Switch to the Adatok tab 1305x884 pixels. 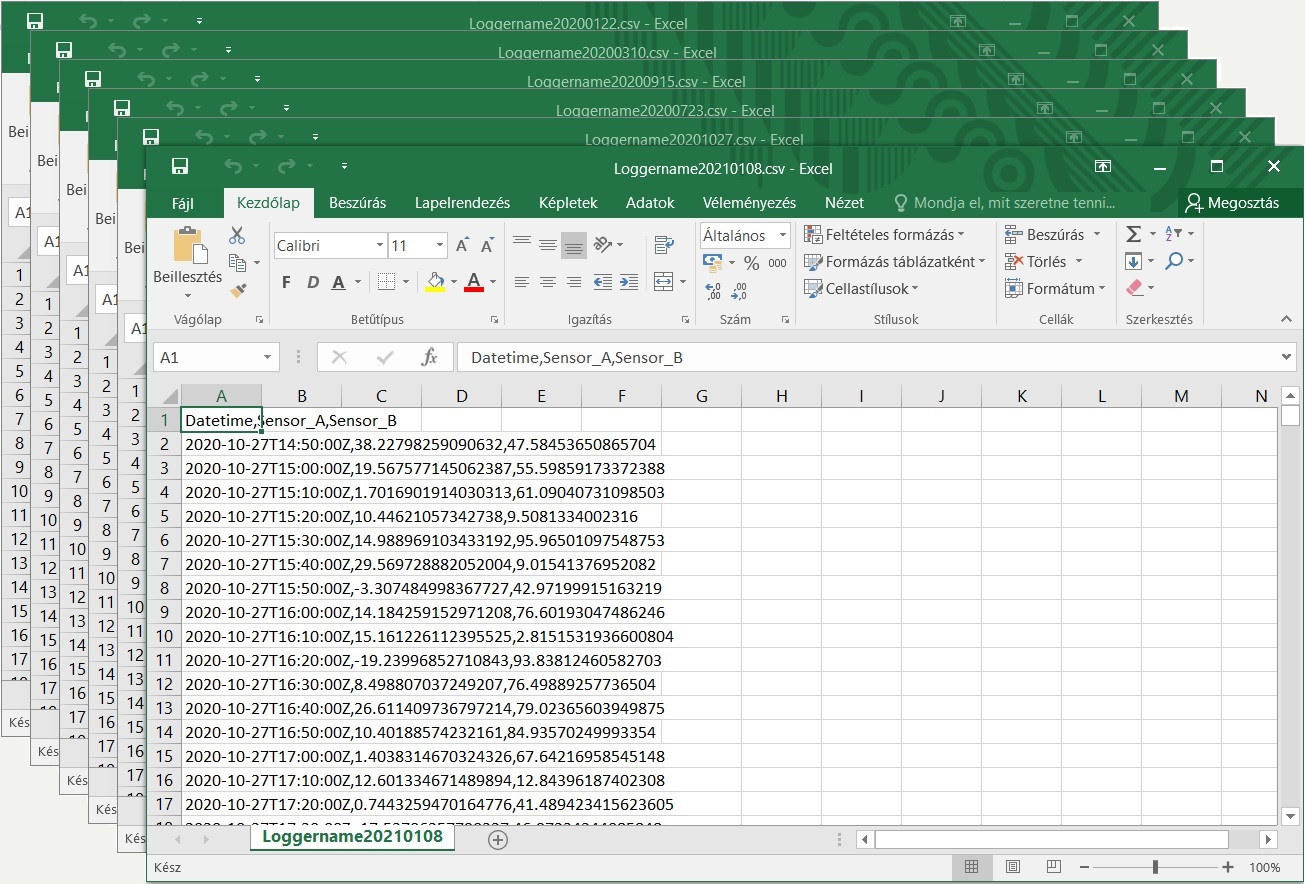[x=650, y=202]
